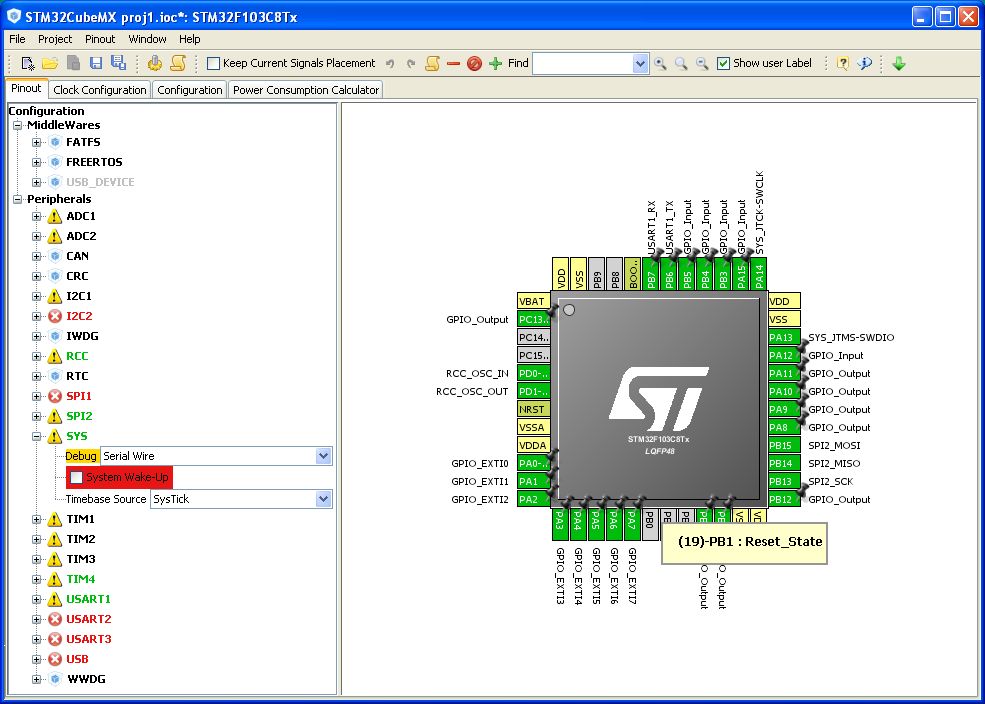The height and width of the screenshot is (704, 985).
Task: Click the red error icon beside USB
Action: point(55,659)
